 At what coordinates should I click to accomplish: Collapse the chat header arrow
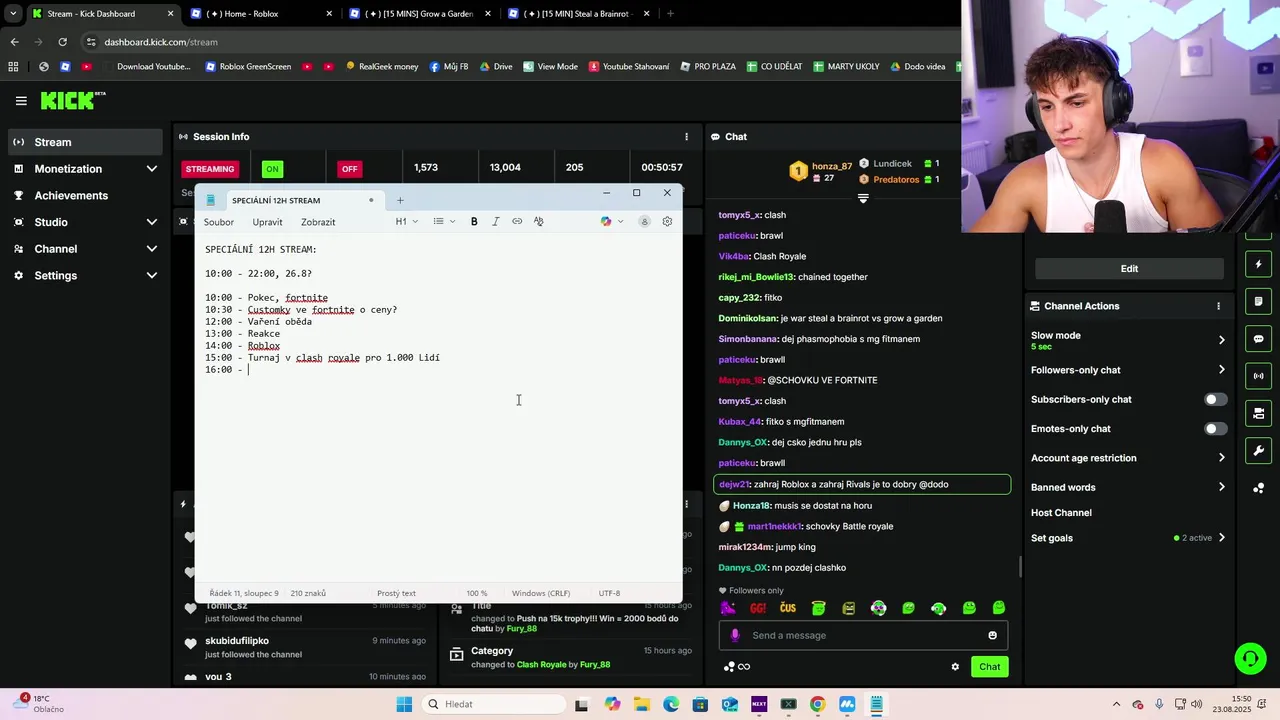point(863,198)
